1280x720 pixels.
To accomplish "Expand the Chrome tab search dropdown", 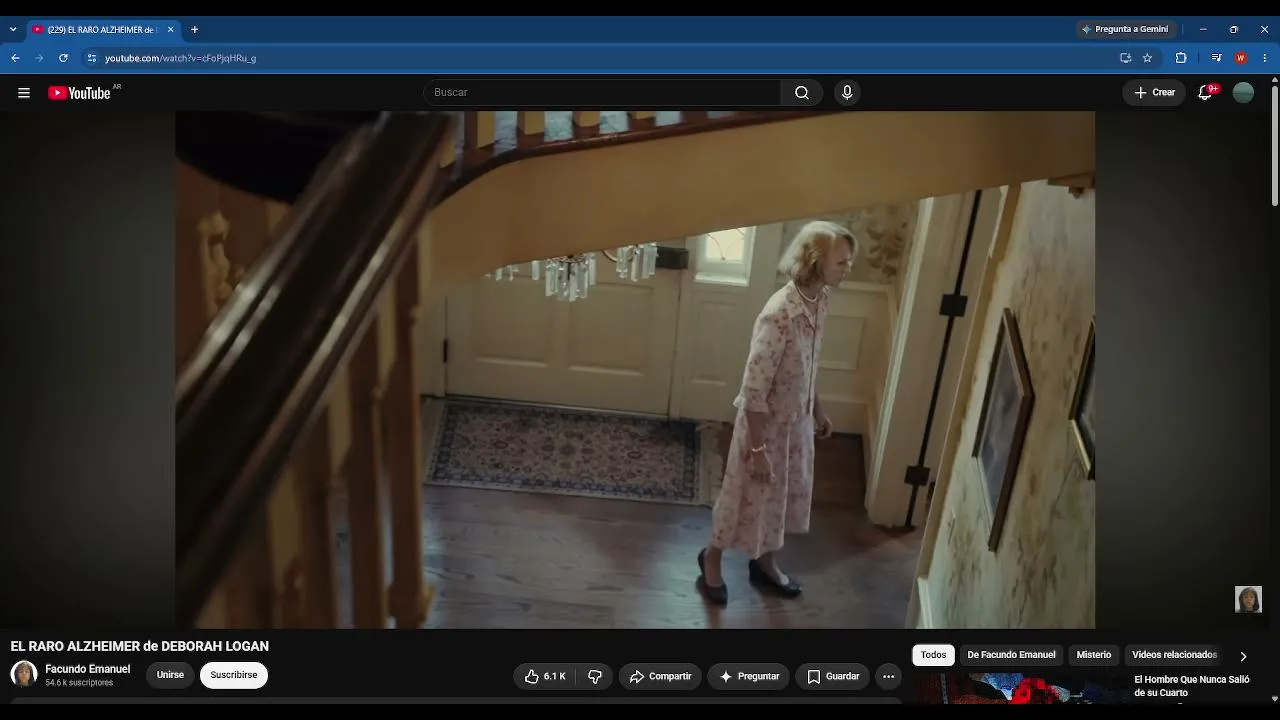I will point(13,30).
